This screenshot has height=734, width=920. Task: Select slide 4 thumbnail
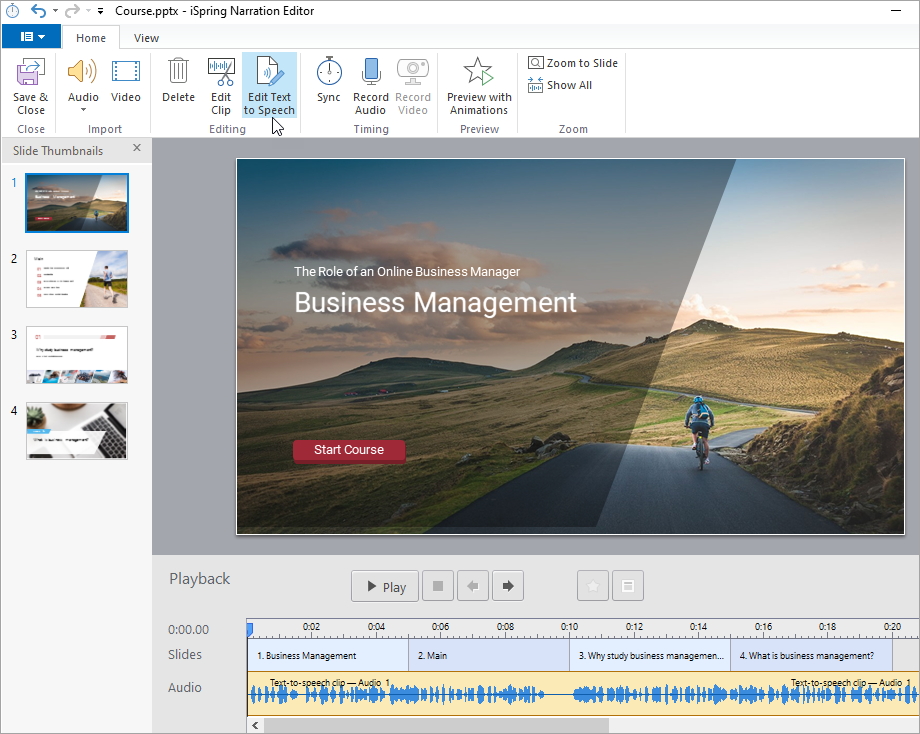(x=77, y=431)
